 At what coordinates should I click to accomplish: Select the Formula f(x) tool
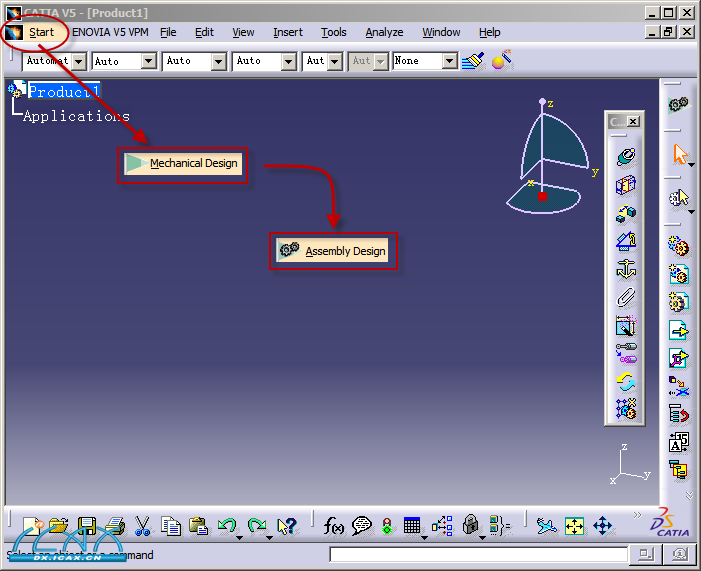pyautogui.click(x=335, y=525)
